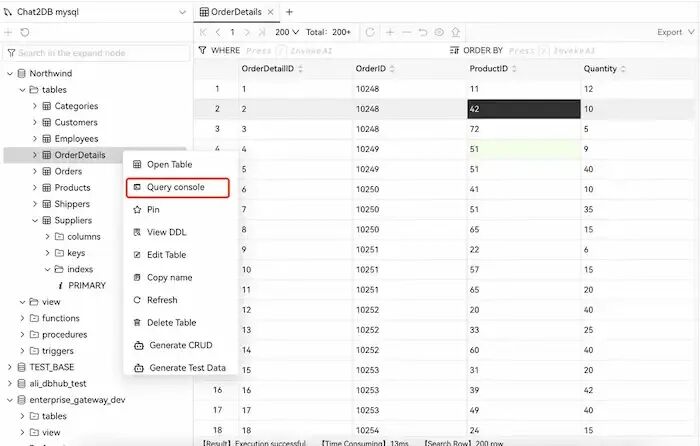Image resolution: width=700 pixels, height=446 pixels.
Task: Add a new row with toolbar plus
Action: pyautogui.click(x=390, y=32)
